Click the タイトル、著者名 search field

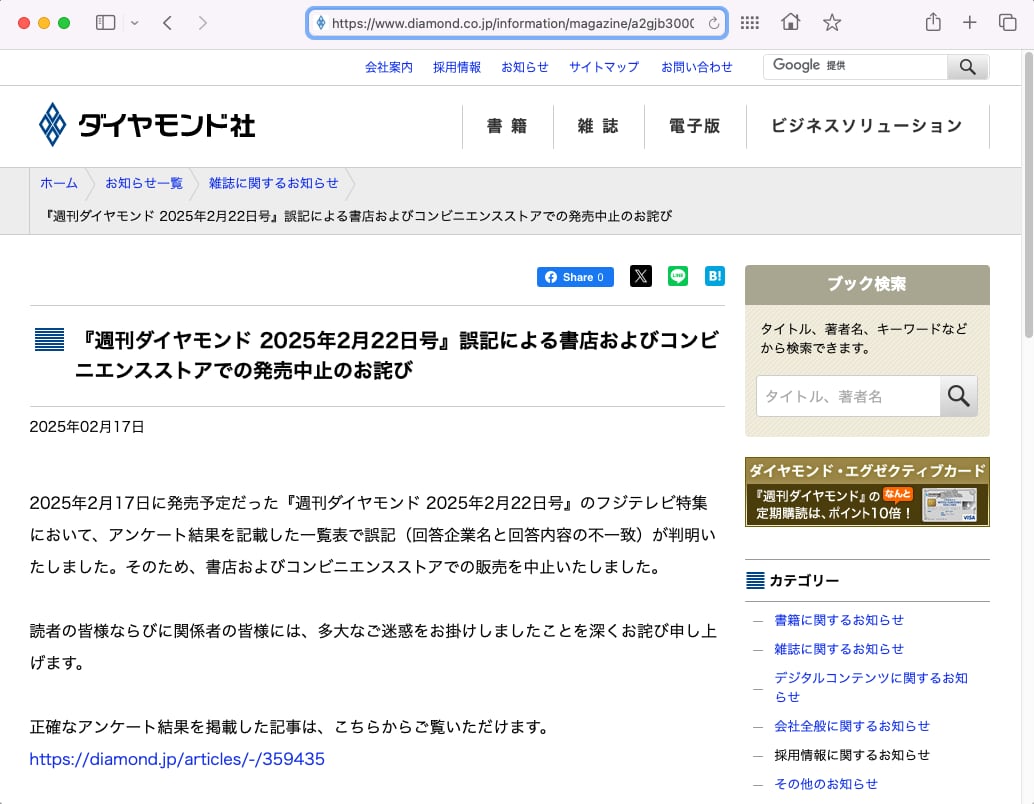click(848, 397)
